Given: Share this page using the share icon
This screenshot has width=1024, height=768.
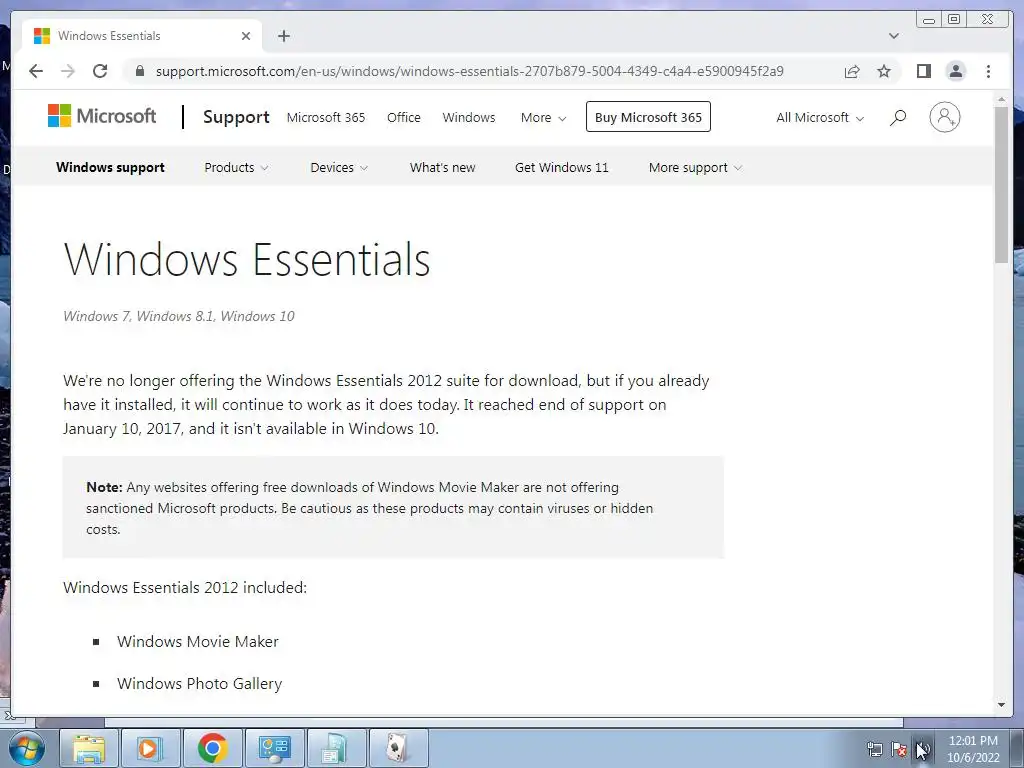Looking at the screenshot, I should point(852,71).
